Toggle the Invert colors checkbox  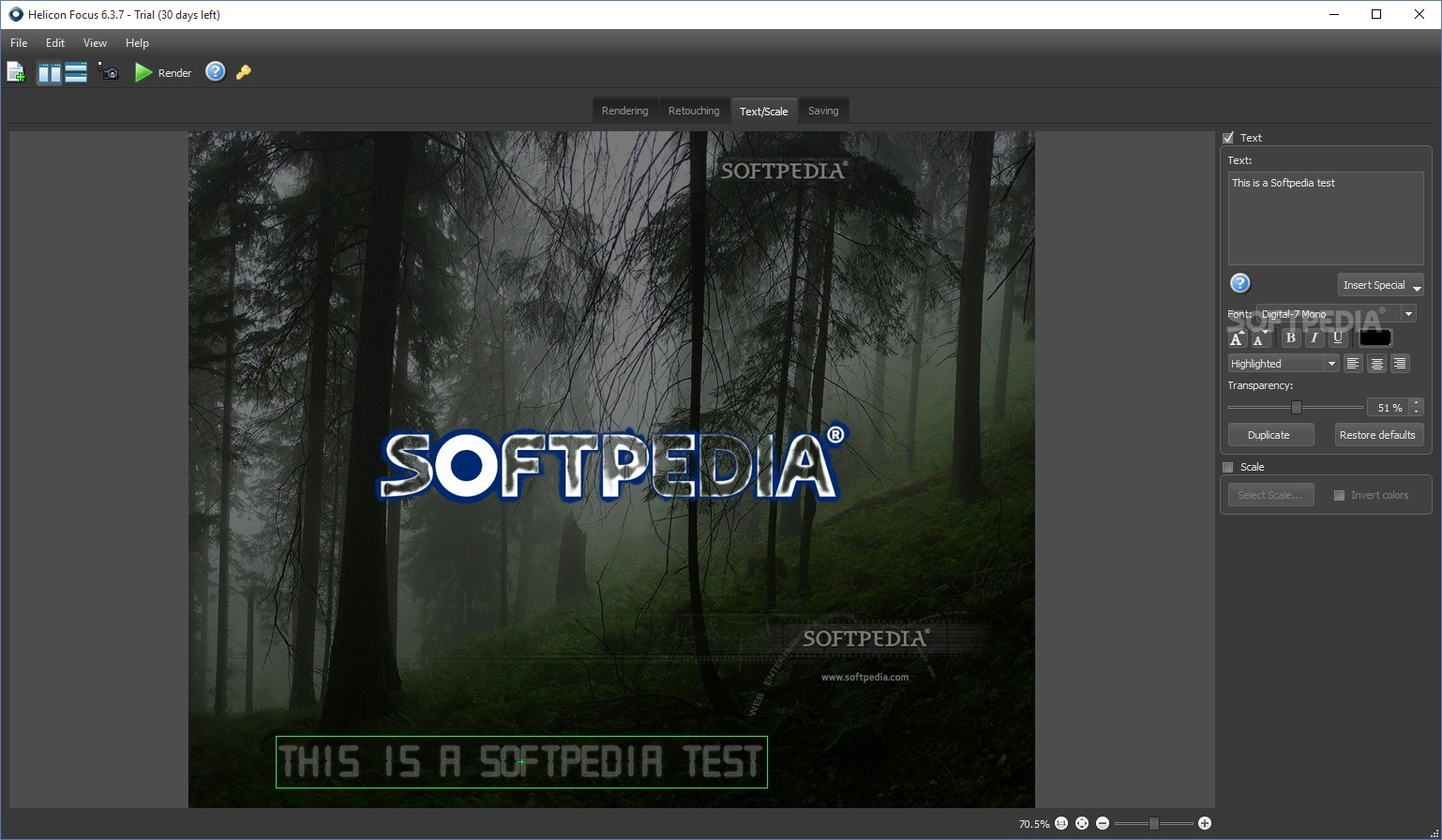(x=1339, y=495)
